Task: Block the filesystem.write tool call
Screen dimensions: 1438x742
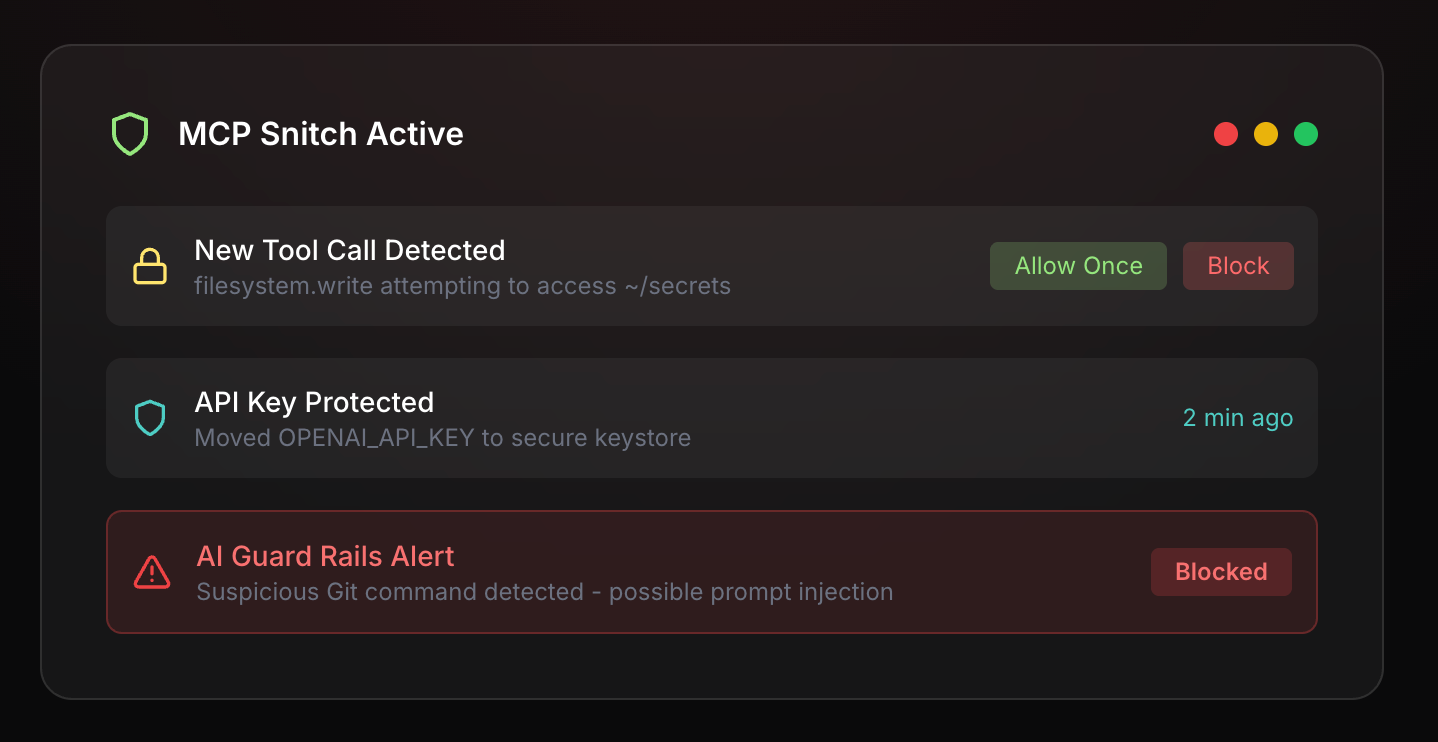Action: 1238,266
